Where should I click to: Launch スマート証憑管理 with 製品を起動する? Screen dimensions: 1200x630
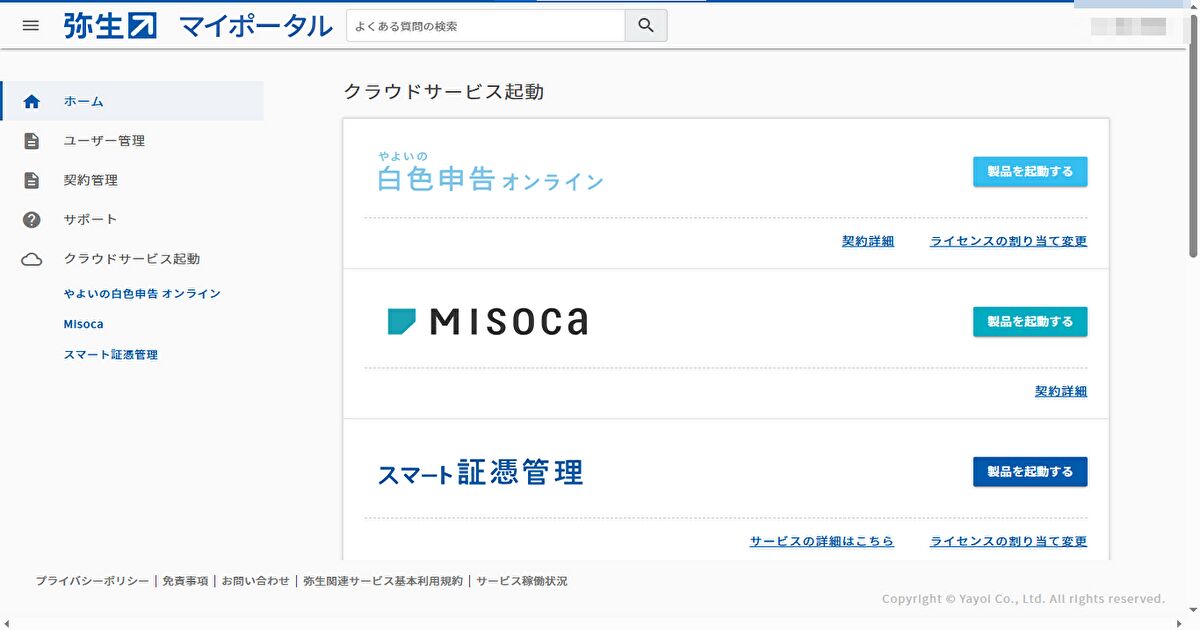point(1029,472)
